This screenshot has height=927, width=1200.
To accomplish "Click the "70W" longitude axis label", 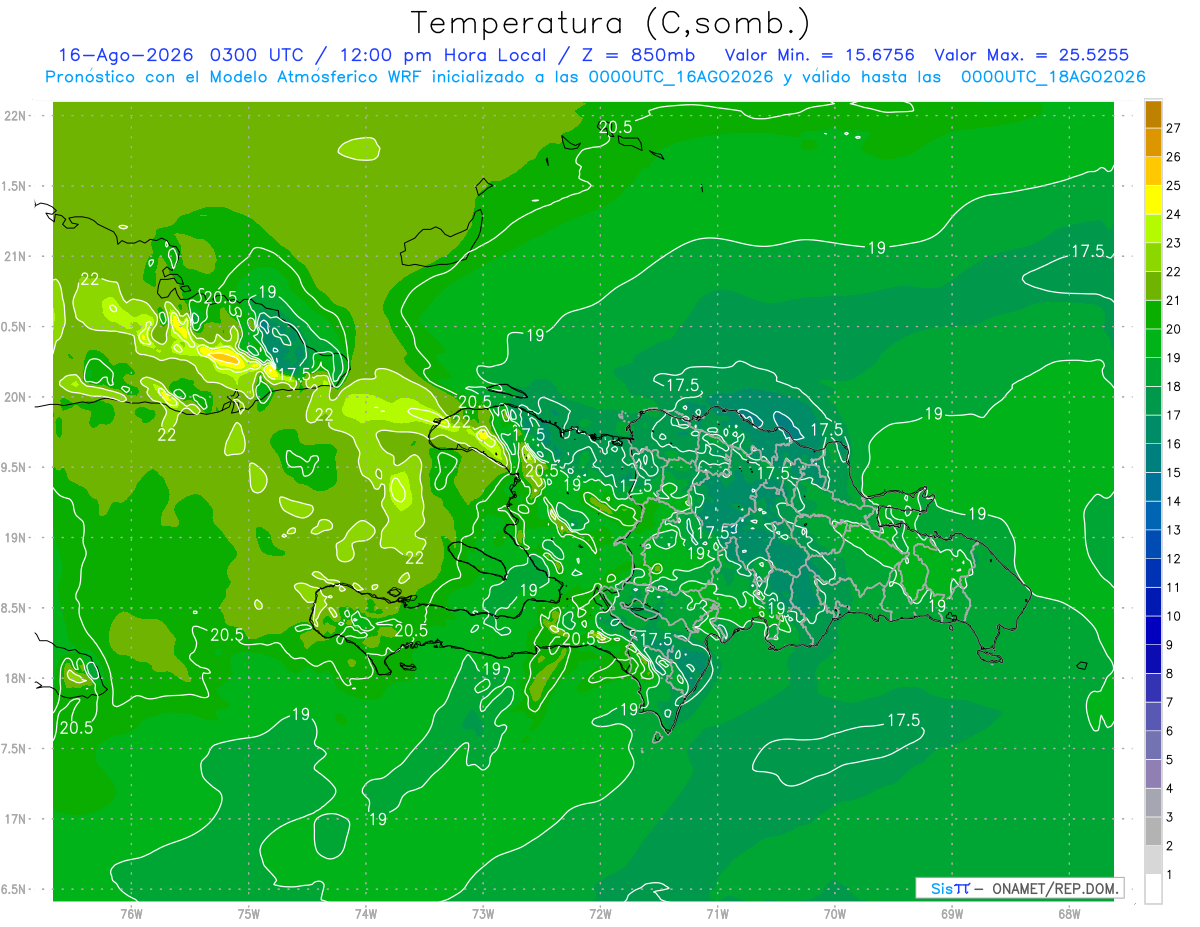I will point(835,913).
